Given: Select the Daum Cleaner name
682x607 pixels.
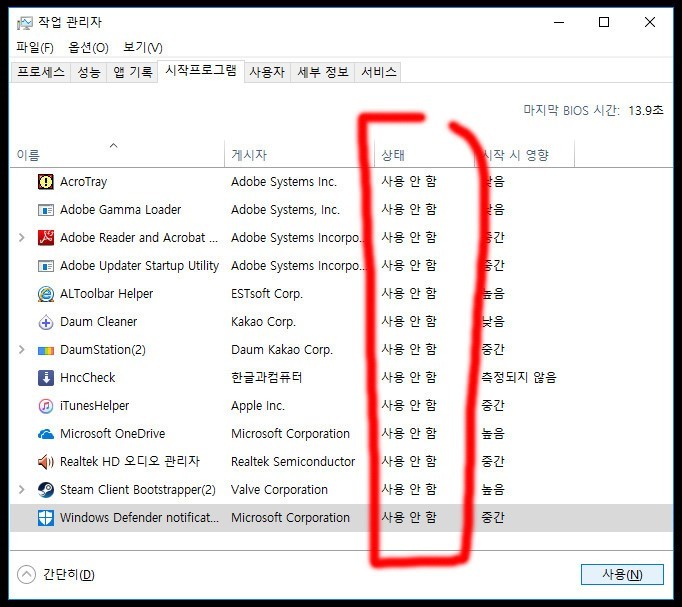Looking at the screenshot, I should (x=98, y=322).
